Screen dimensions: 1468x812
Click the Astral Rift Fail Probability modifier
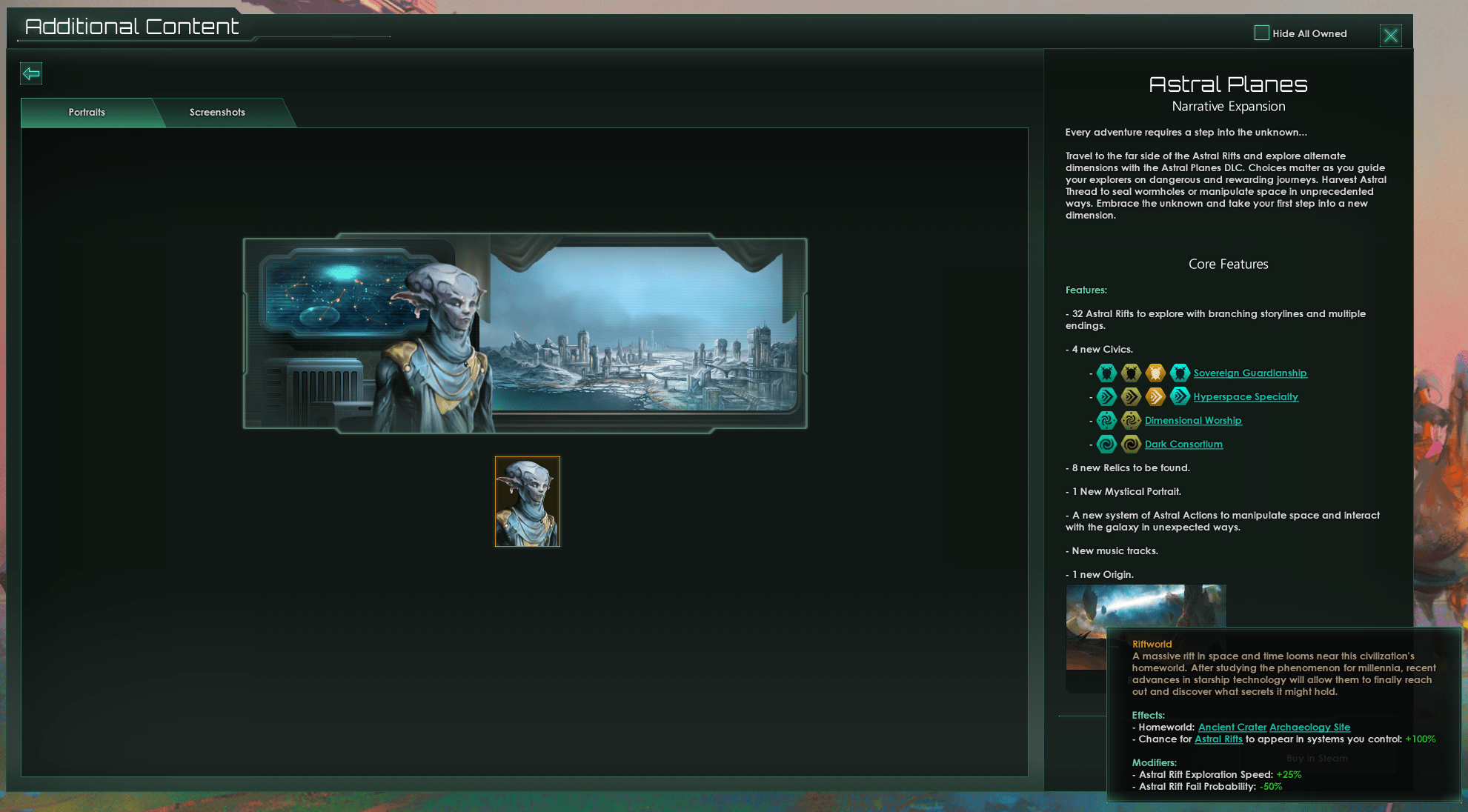[x=1207, y=786]
